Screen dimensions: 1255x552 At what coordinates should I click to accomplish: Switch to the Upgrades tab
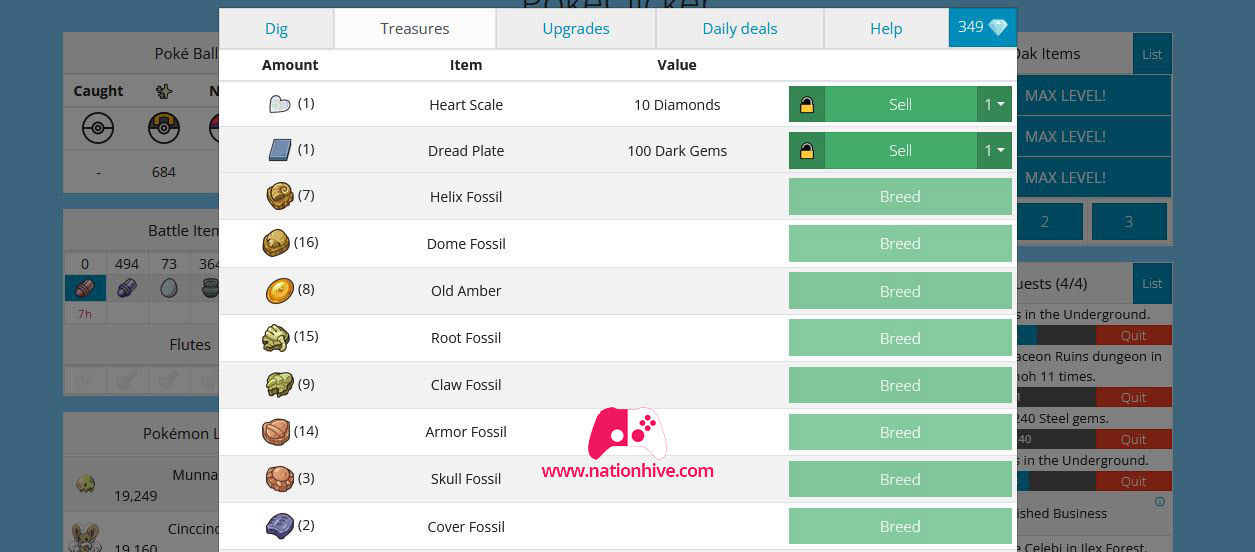(576, 28)
